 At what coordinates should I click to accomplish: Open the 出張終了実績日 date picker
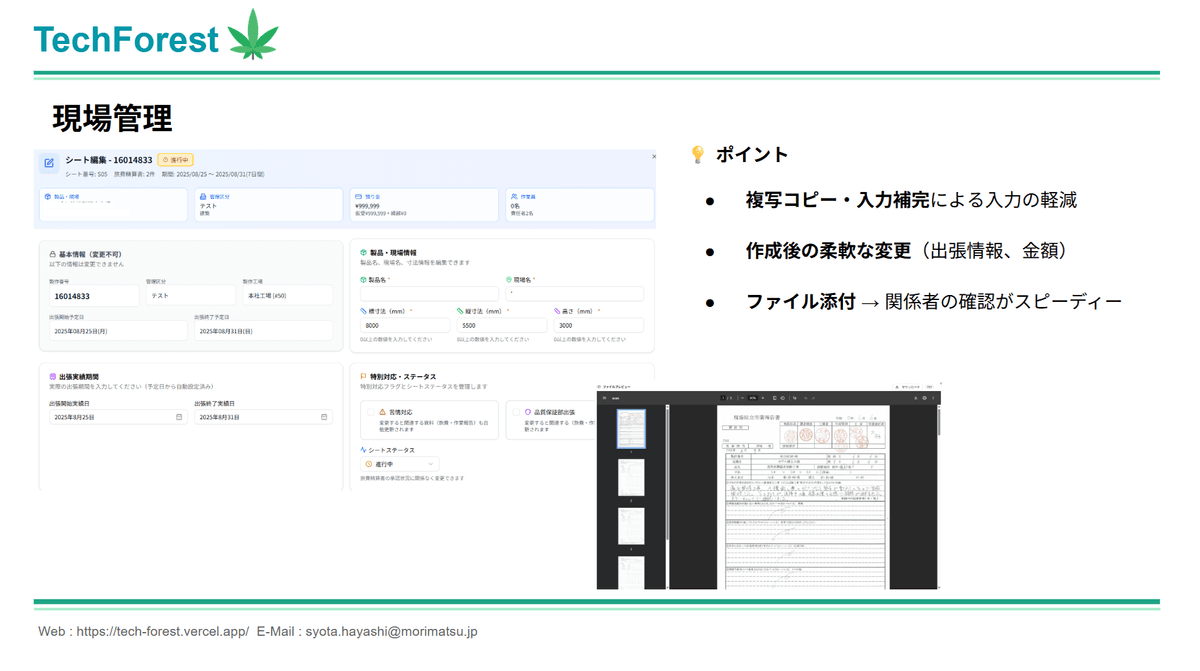[x=323, y=417]
